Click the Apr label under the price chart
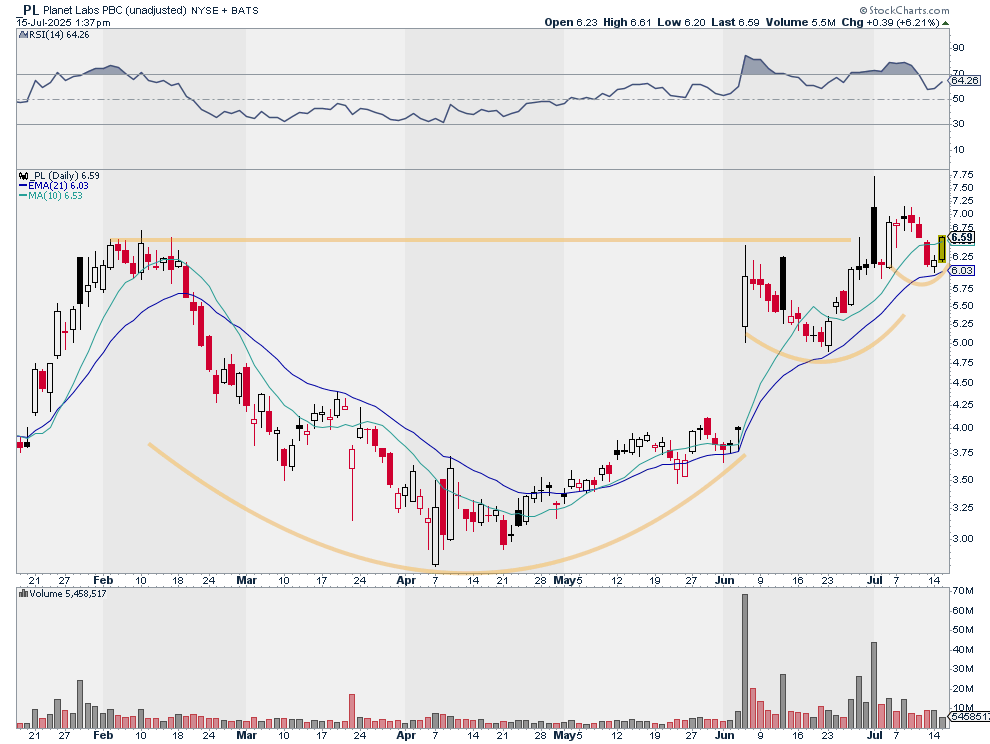The image size is (990, 744). point(406,580)
